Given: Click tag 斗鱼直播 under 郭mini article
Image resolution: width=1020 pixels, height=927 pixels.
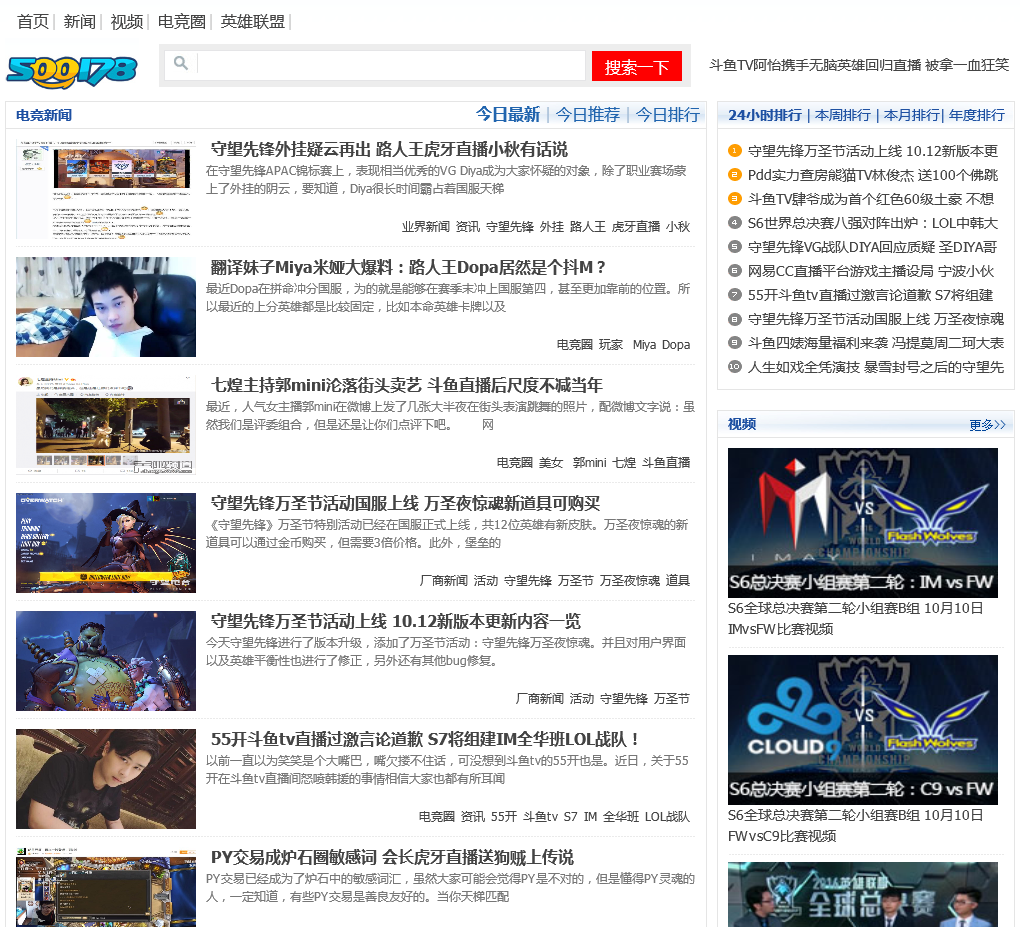Looking at the screenshot, I should (x=666, y=463).
